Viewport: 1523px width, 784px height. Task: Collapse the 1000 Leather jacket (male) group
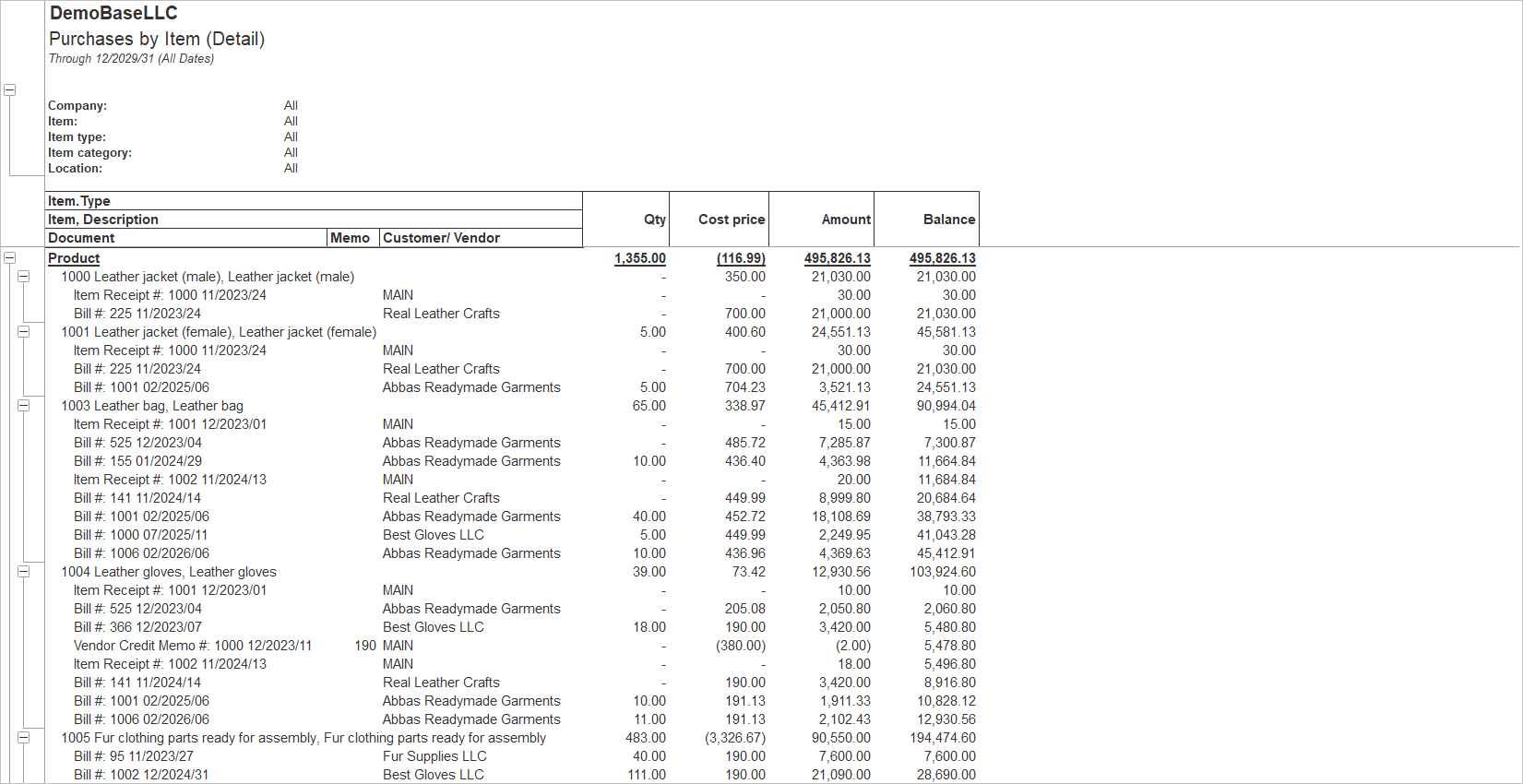pyautogui.click(x=24, y=277)
